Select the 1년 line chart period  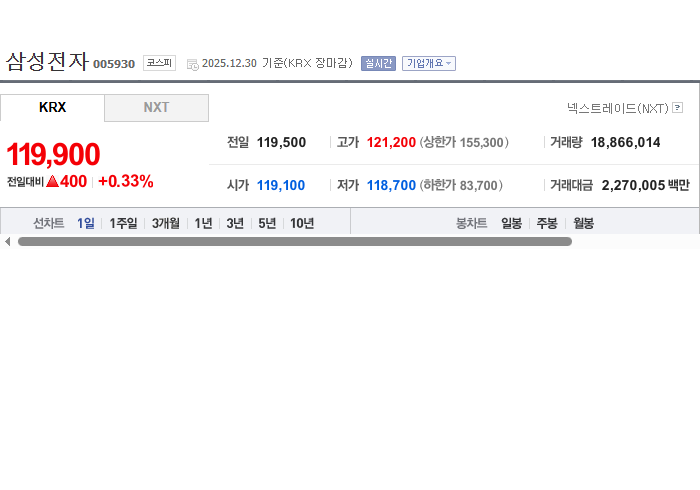tap(203, 223)
